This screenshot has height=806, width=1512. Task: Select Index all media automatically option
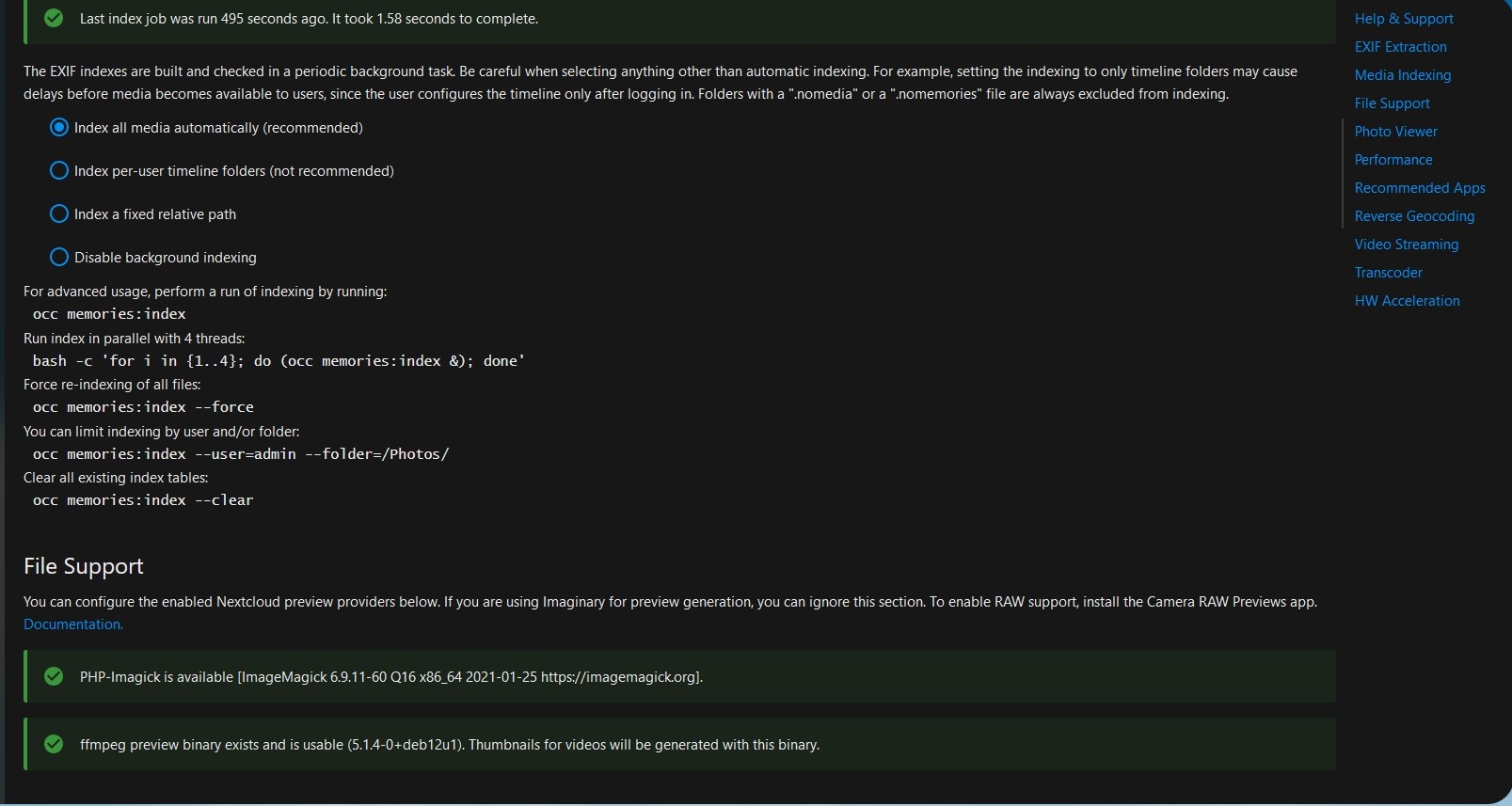[x=59, y=127]
